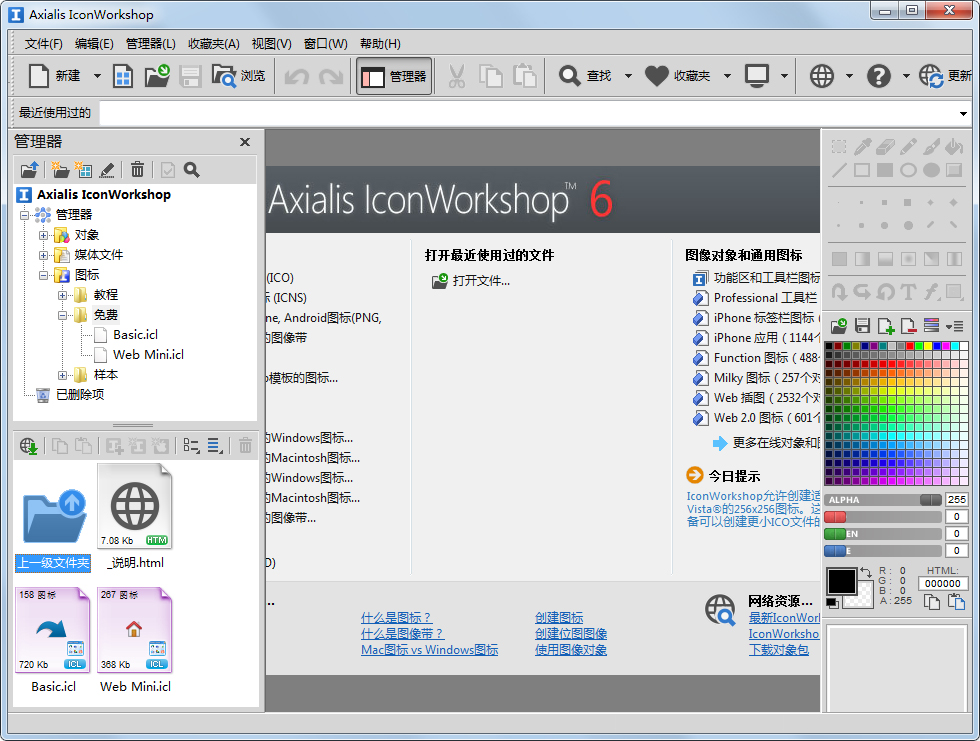Select the Basic.icl 158 图标 thumbnail
This screenshot has height=741, width=980.
coord(53,640)
